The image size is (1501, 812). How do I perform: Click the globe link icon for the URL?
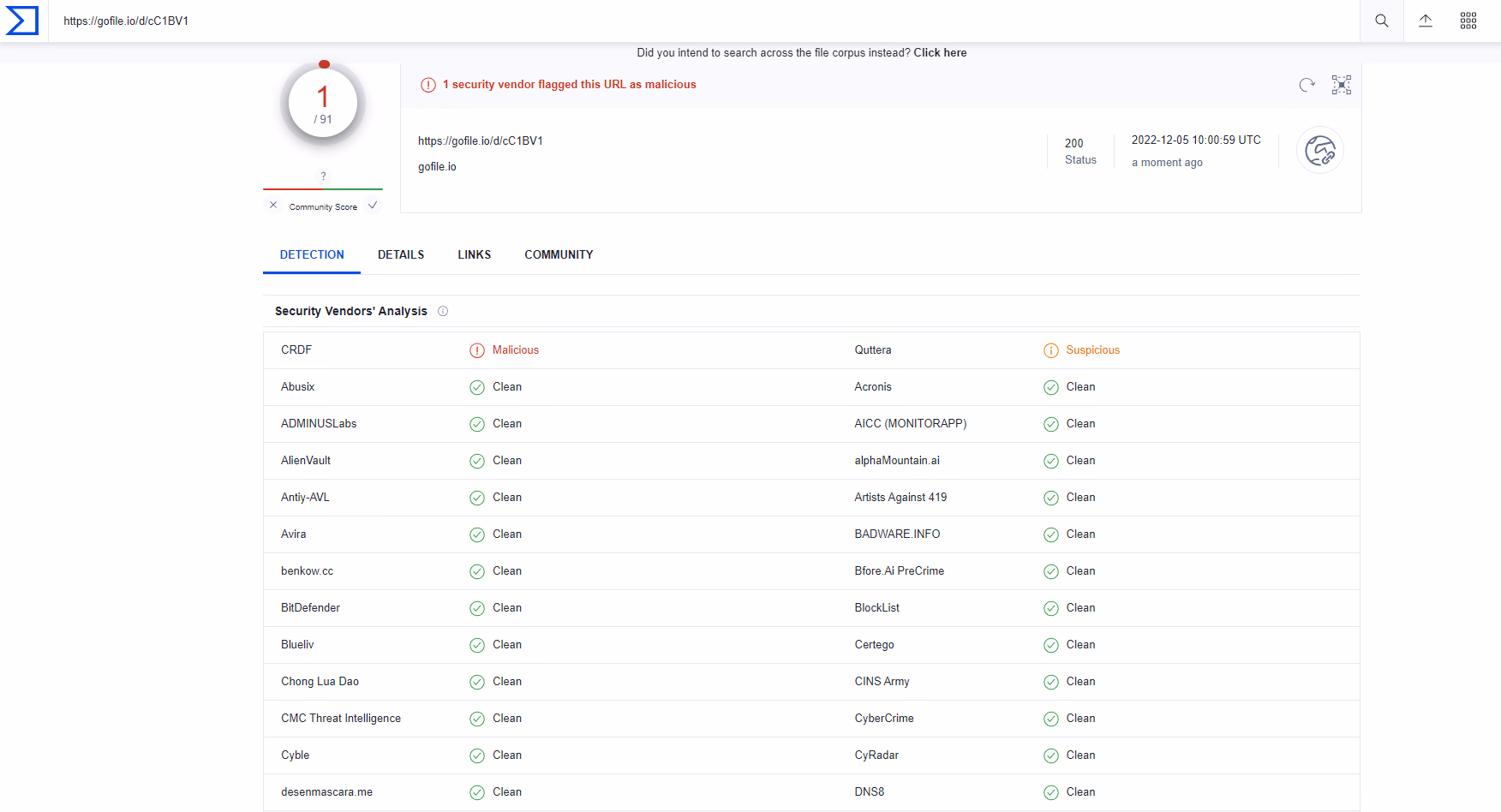pos(1320,151)
